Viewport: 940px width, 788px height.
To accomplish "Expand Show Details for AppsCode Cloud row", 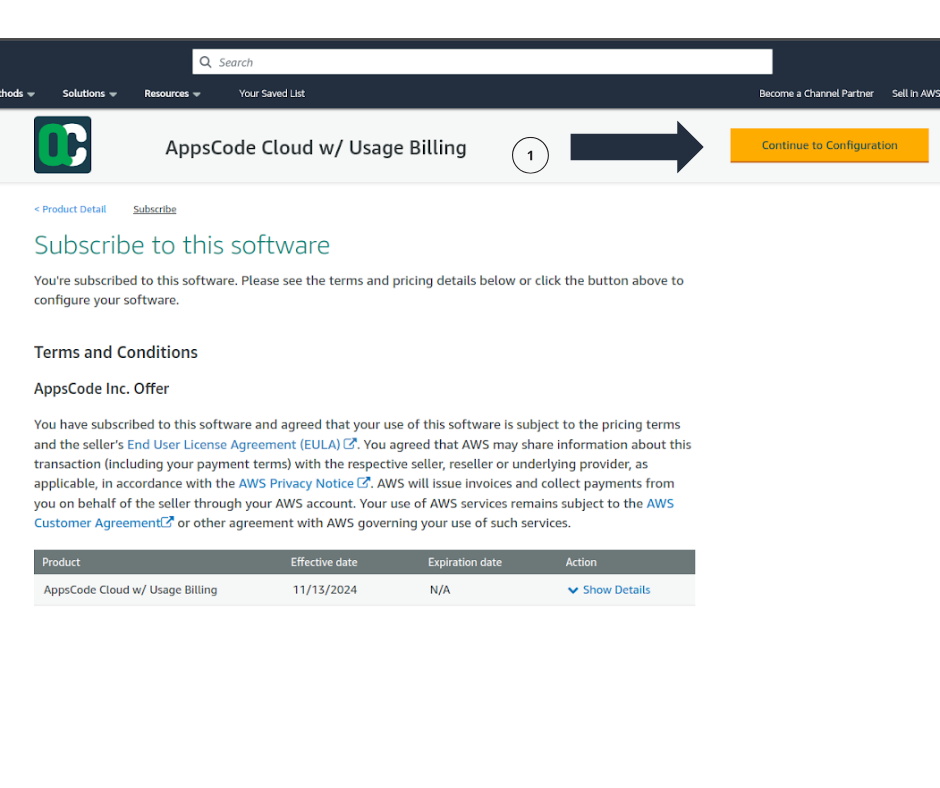I will point(609,590).
